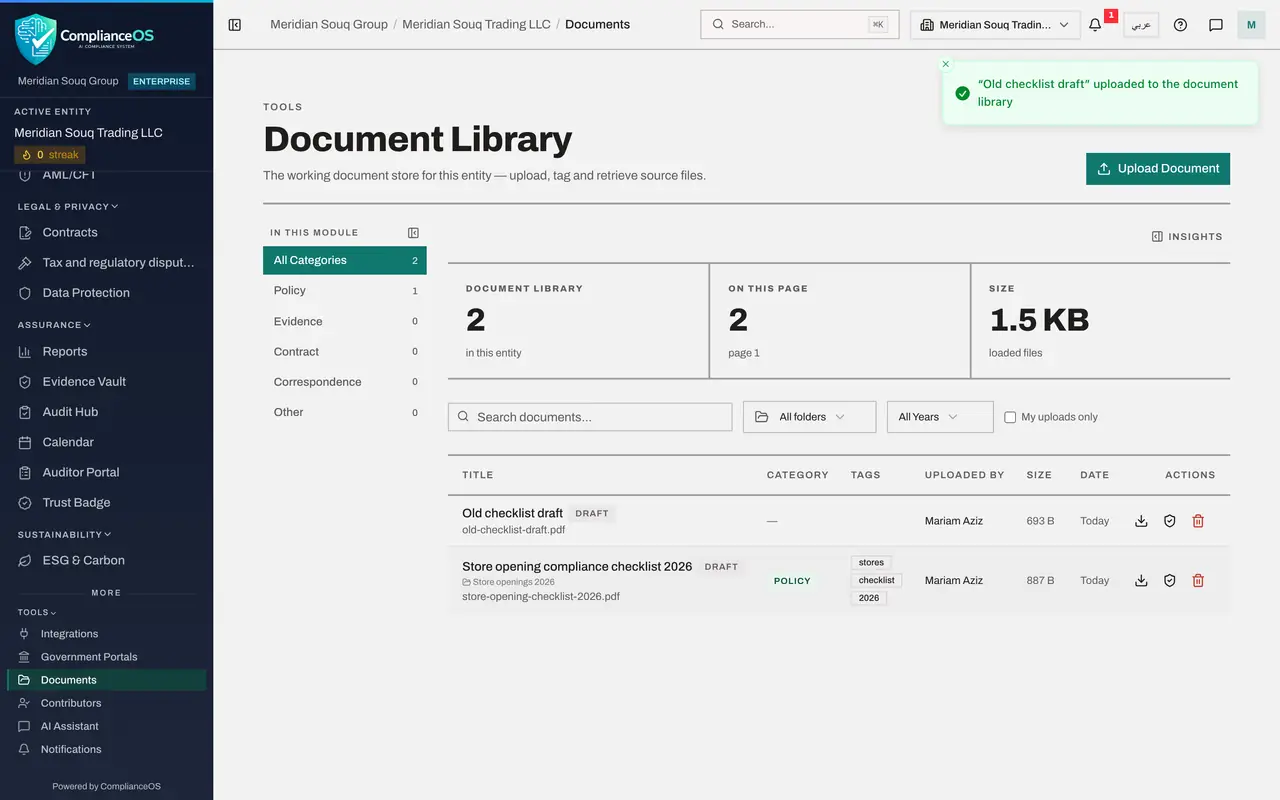Select the Evidence category
The height and width of the screenshot is (800, 1280).
345,321
